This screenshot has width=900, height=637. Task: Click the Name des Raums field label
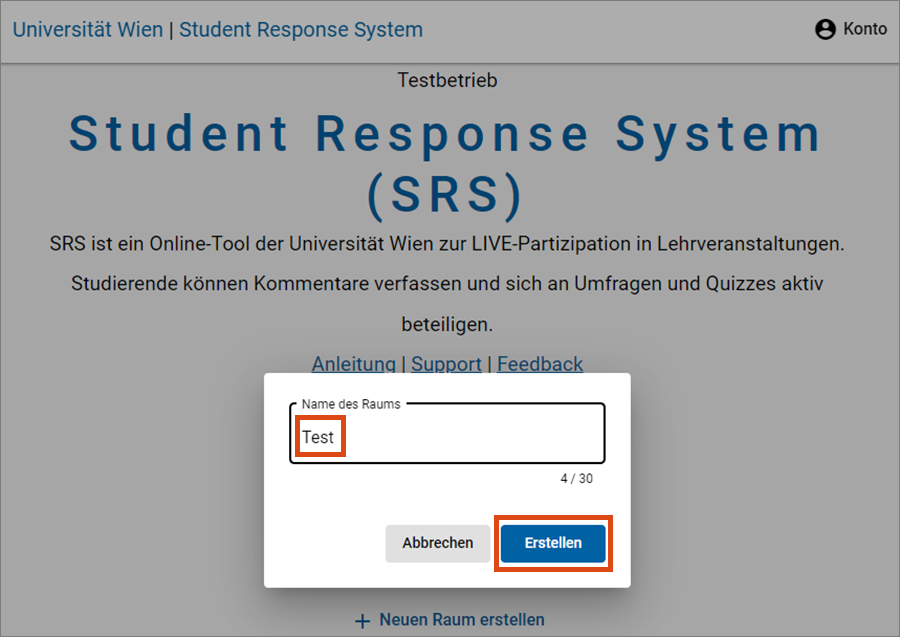click(x=351, y=404)
